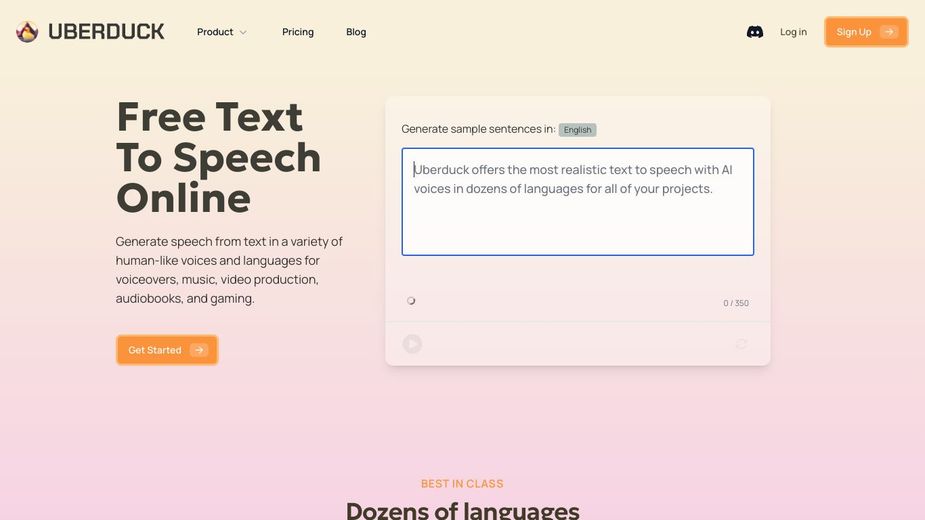Click the arrow icon inside Sign Up
Screen dimensions: 925x520
pos(889,32)
